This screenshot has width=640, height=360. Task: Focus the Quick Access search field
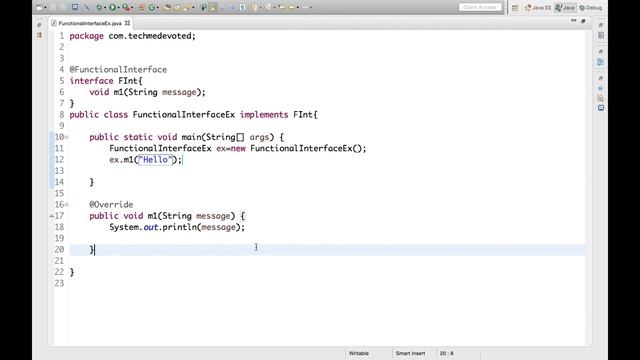pyautogui.click(x=480, y=7)
